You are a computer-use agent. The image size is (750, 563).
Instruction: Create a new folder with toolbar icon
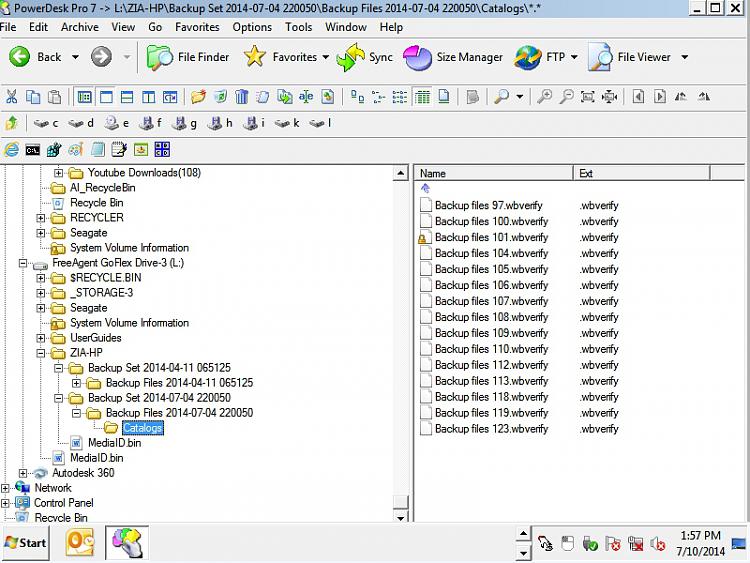(199, 97)
